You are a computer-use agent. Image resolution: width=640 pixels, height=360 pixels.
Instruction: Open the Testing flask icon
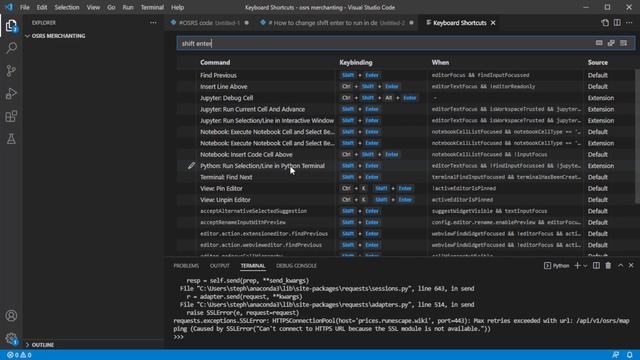pos(11,139)
